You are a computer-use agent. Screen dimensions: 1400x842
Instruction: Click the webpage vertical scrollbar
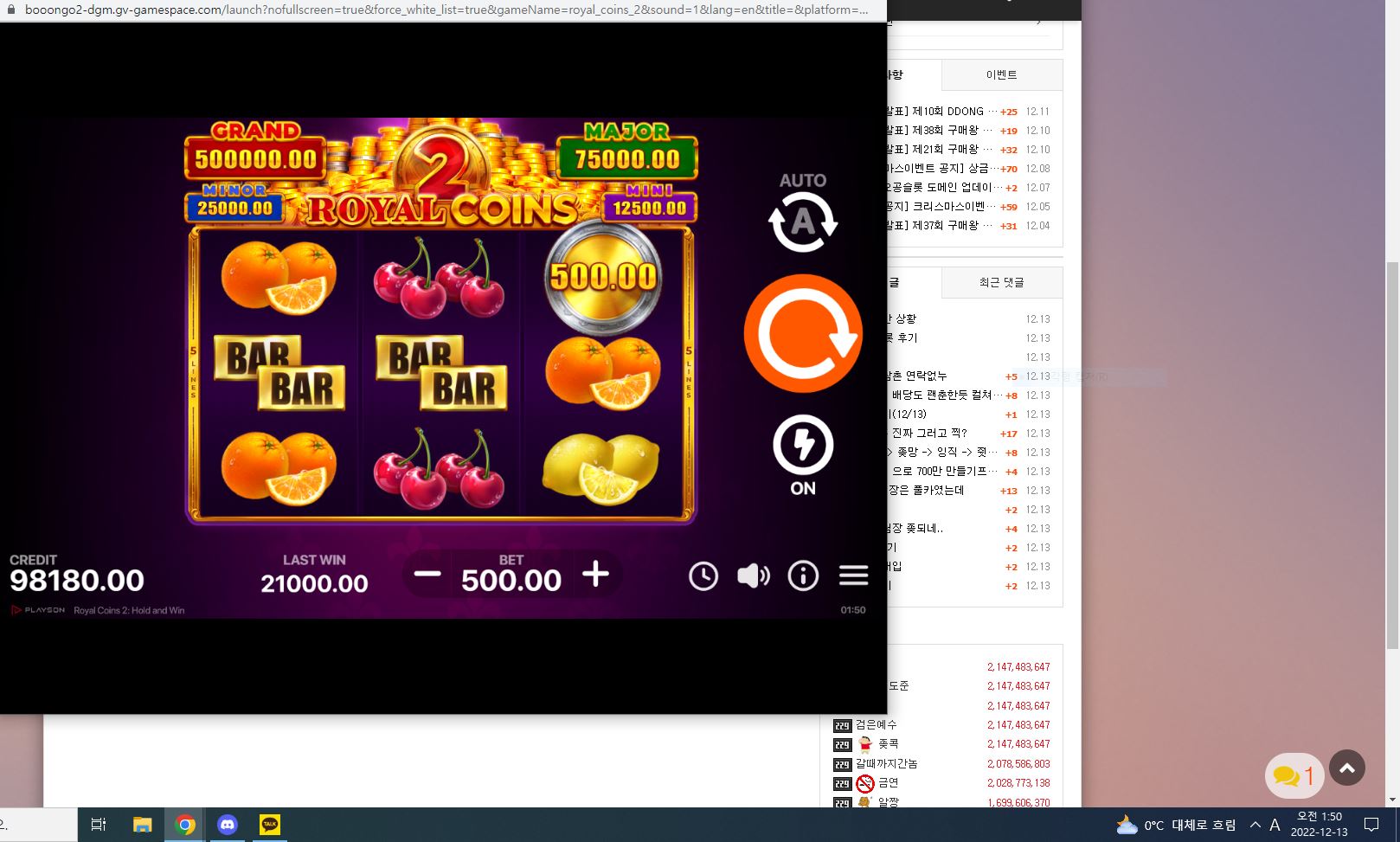pos(1392,455)
